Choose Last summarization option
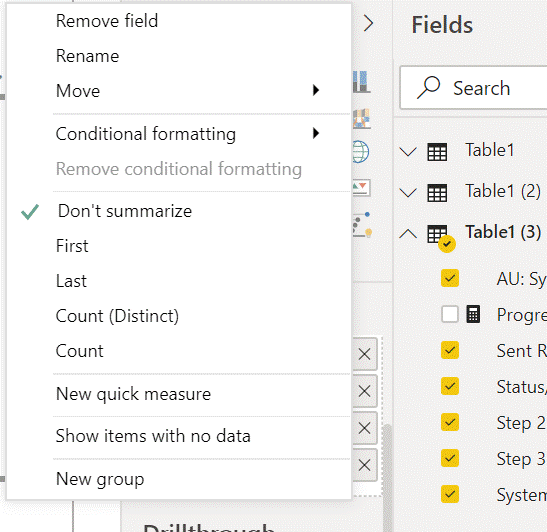The height and width of the screenshot is (532, 547). 71,281
